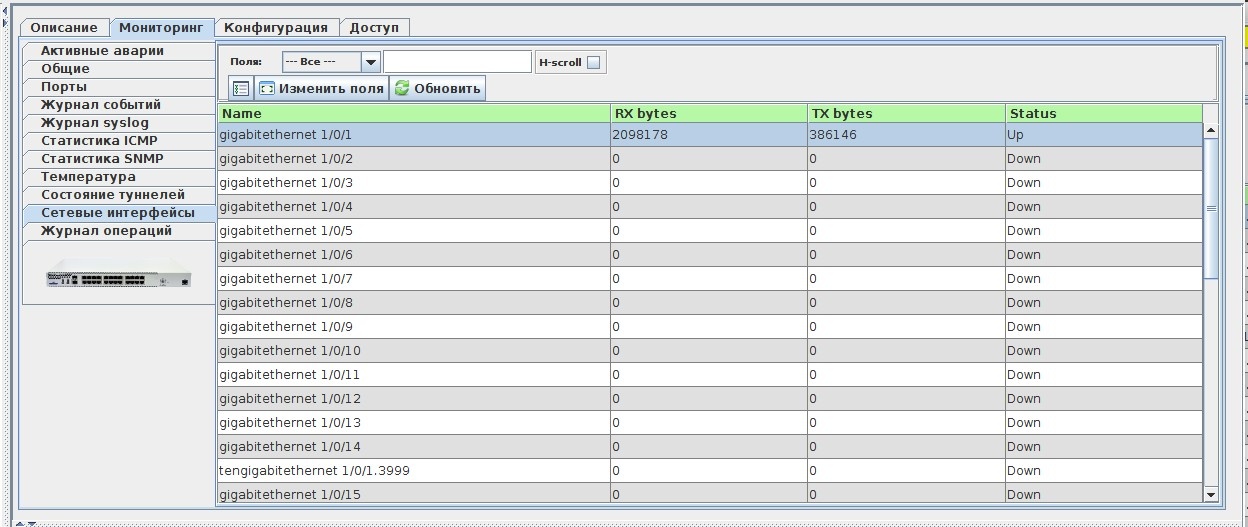Open Статистика ICMP in the sidebar
This screenshot has height=527, width=1248.
(x=99, y=141)
